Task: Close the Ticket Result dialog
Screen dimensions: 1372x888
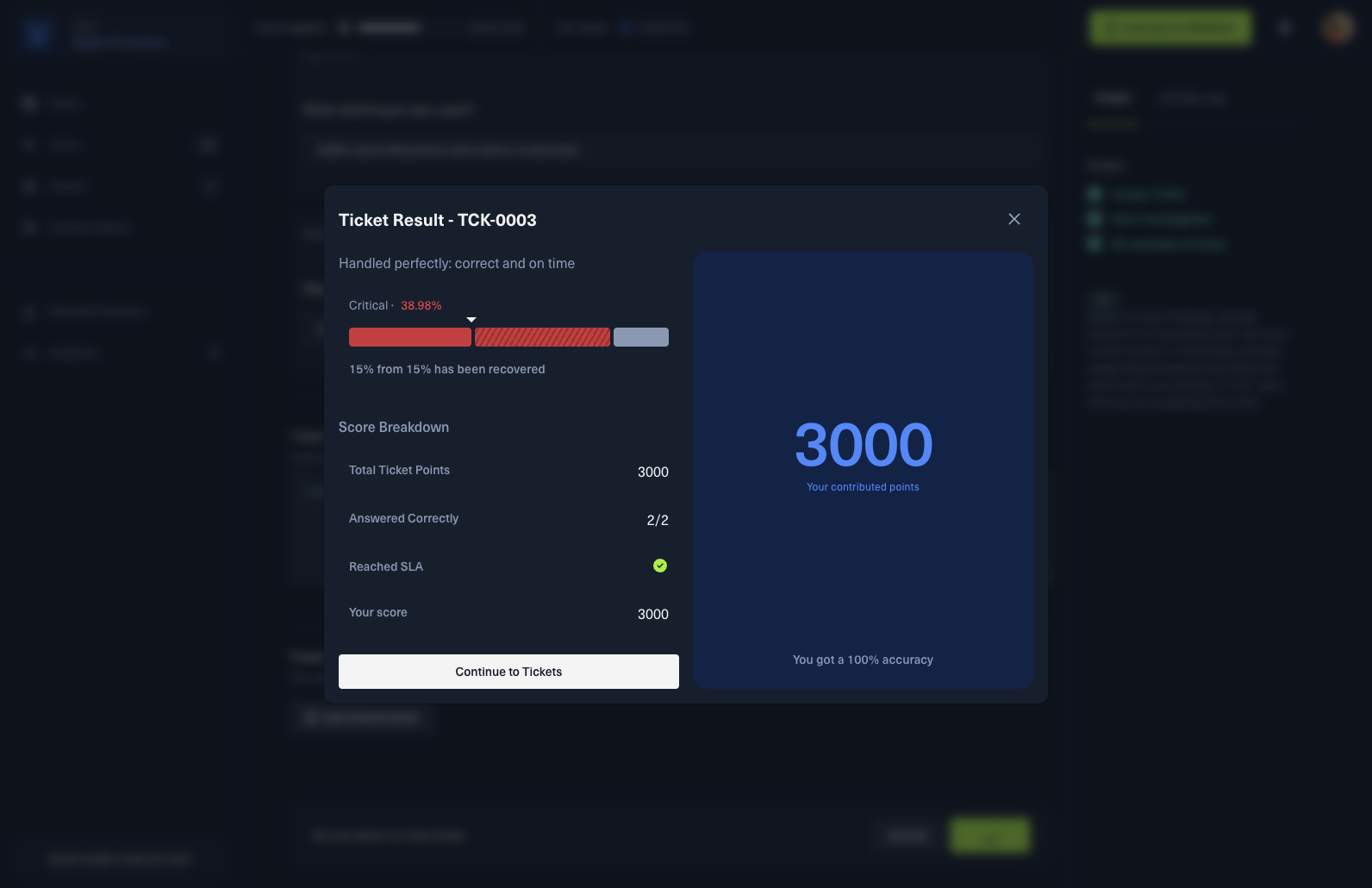Action: tap(1013, 219)
